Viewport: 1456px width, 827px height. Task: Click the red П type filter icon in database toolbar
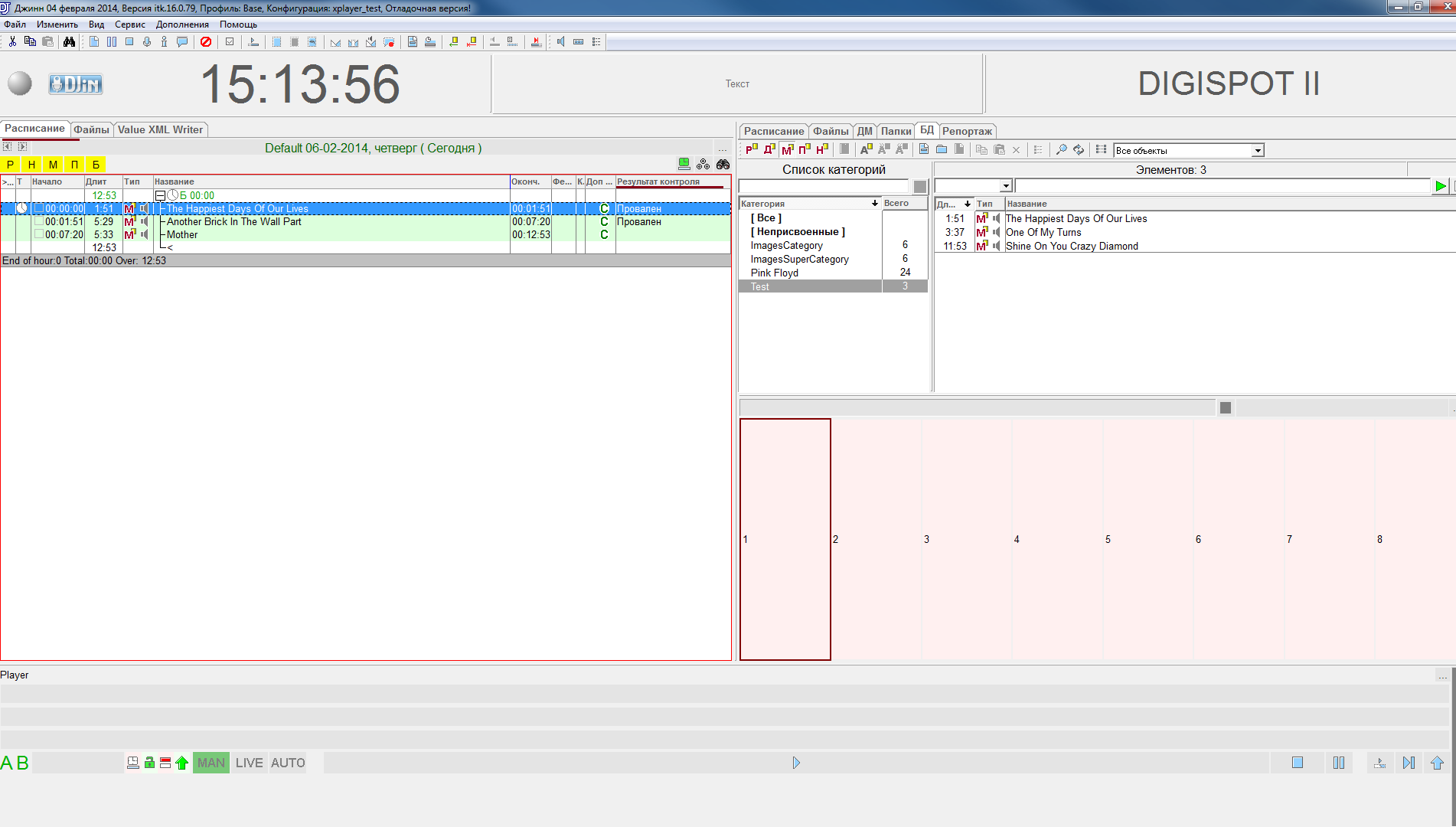805,149
